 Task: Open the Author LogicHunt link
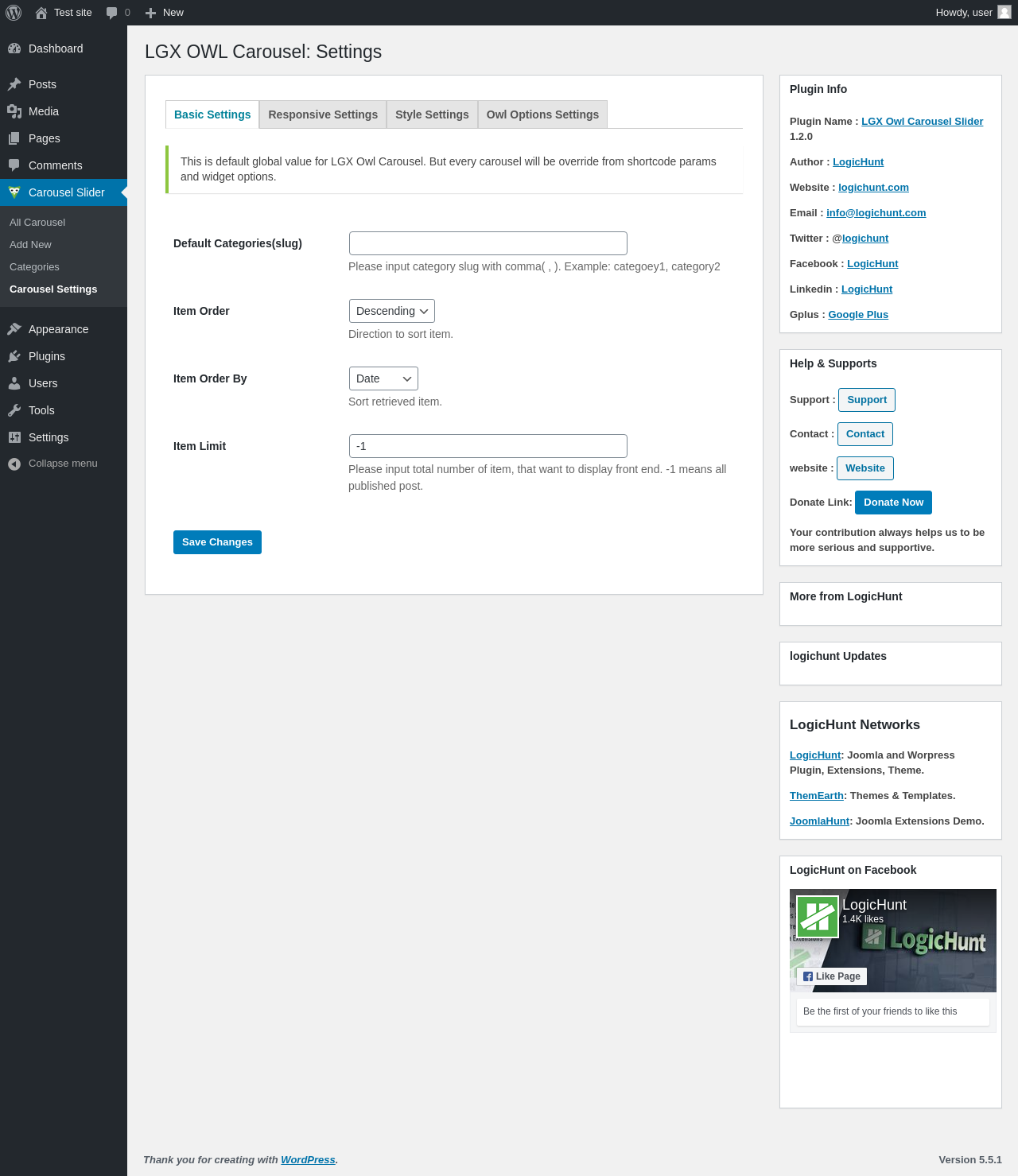click(858, 162)
